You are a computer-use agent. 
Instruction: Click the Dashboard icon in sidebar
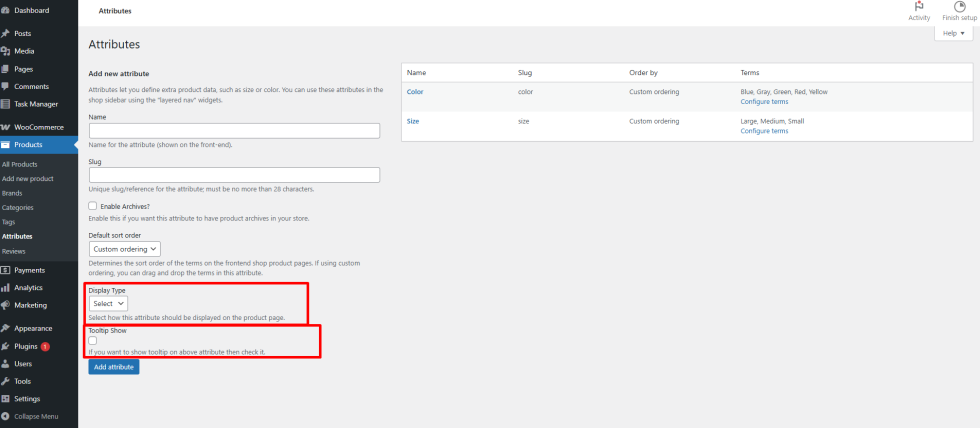click(x=5, y=11)
